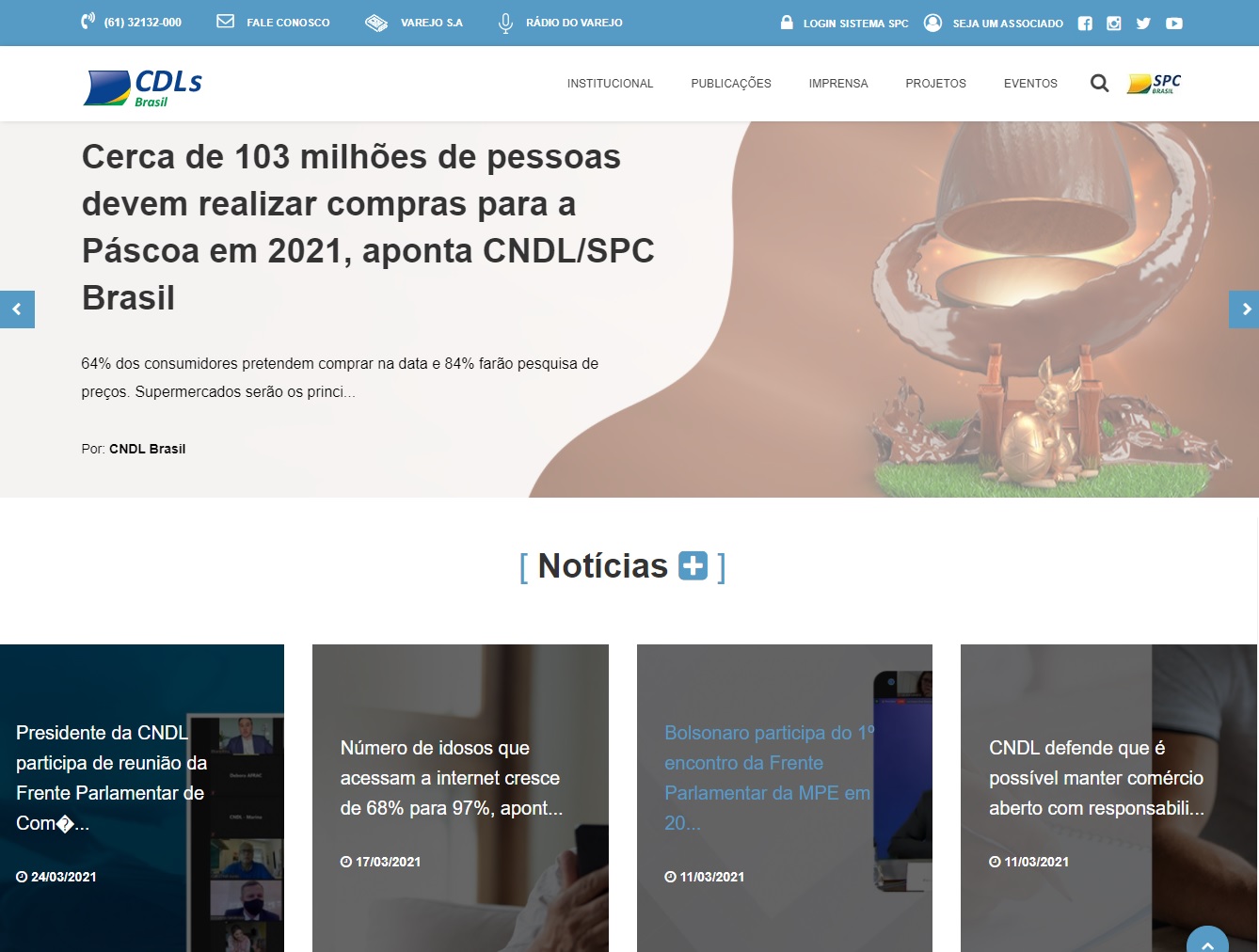
Task: Expand the Imprensa menu
Action: click(837, 84)
